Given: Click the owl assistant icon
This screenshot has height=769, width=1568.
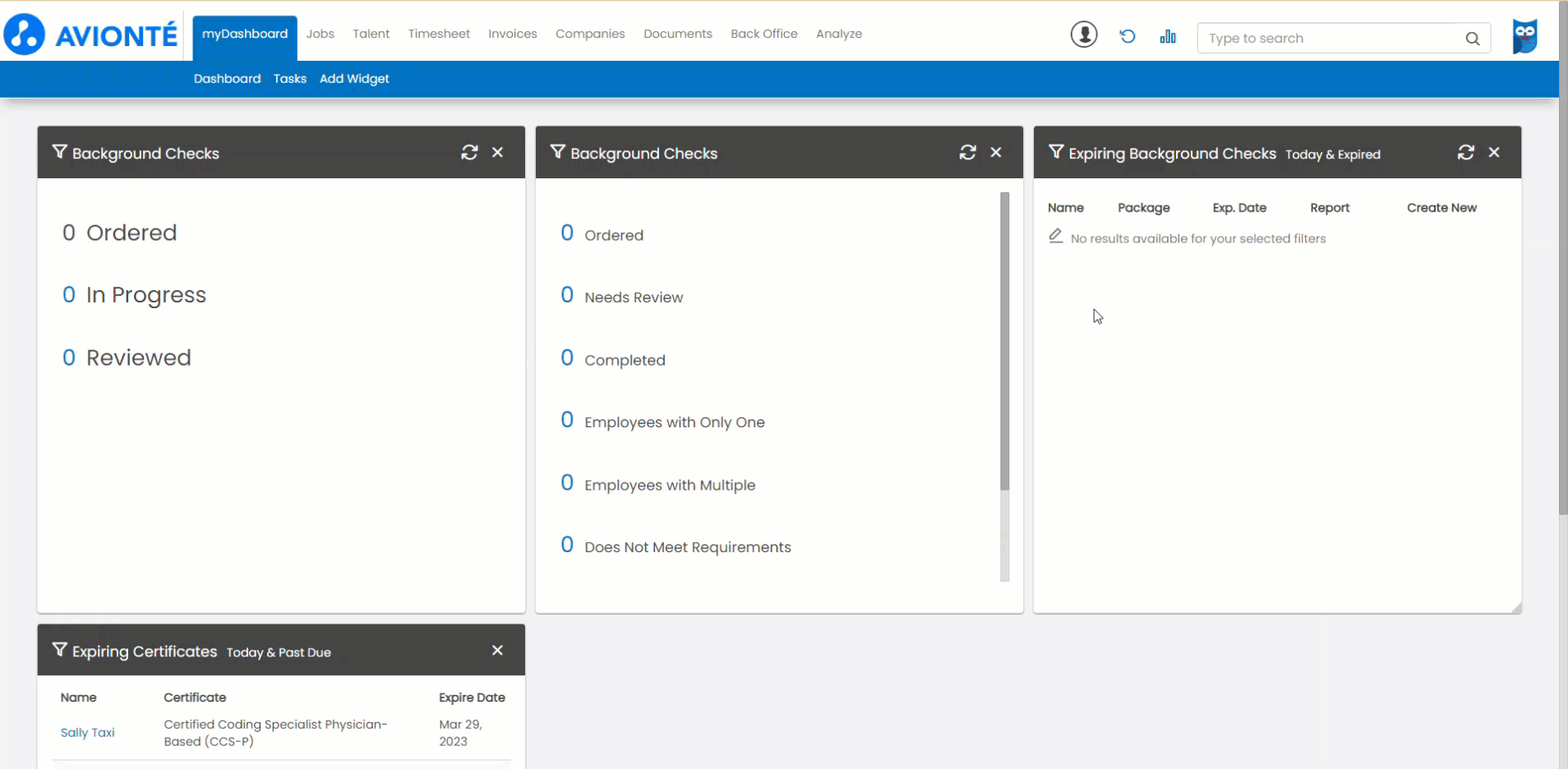Looking at the screenshot, I should 1524,36.
